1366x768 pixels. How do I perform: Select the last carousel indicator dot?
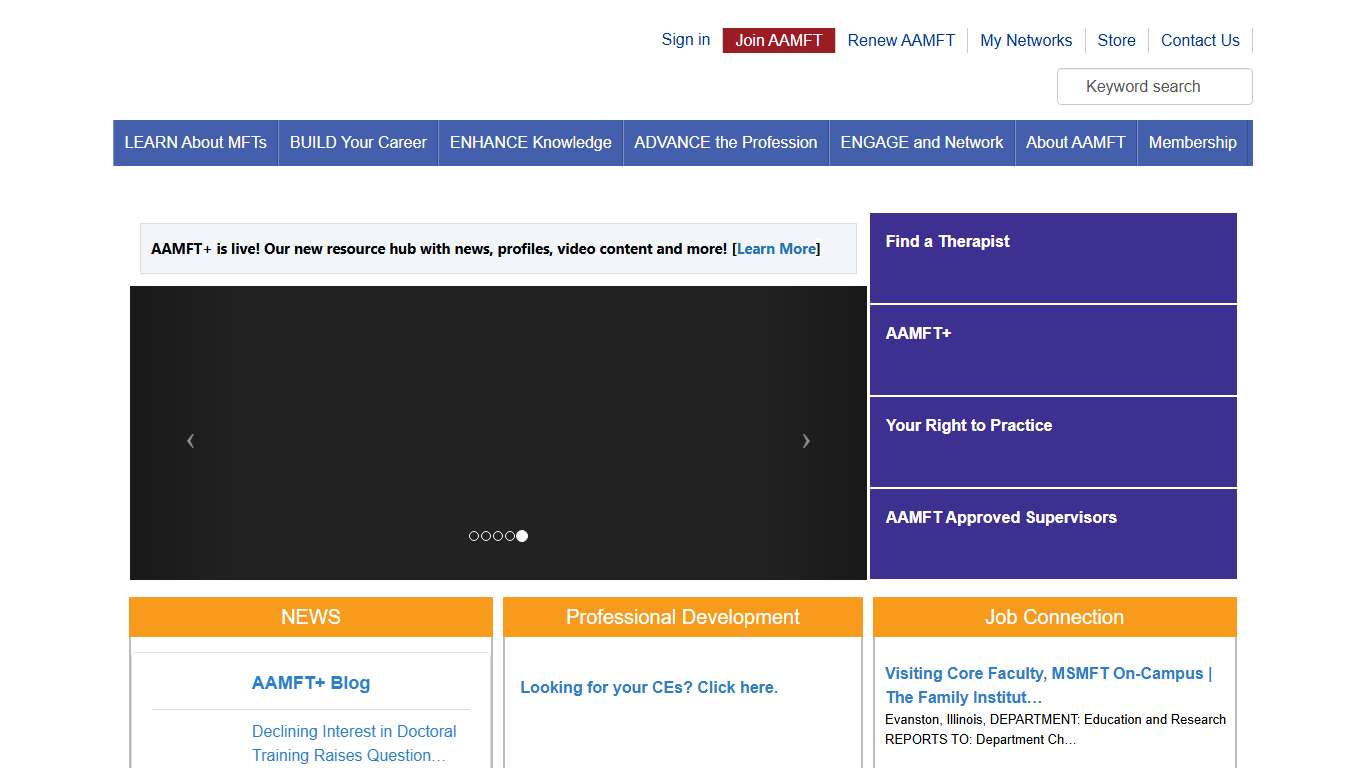point(521,536)
